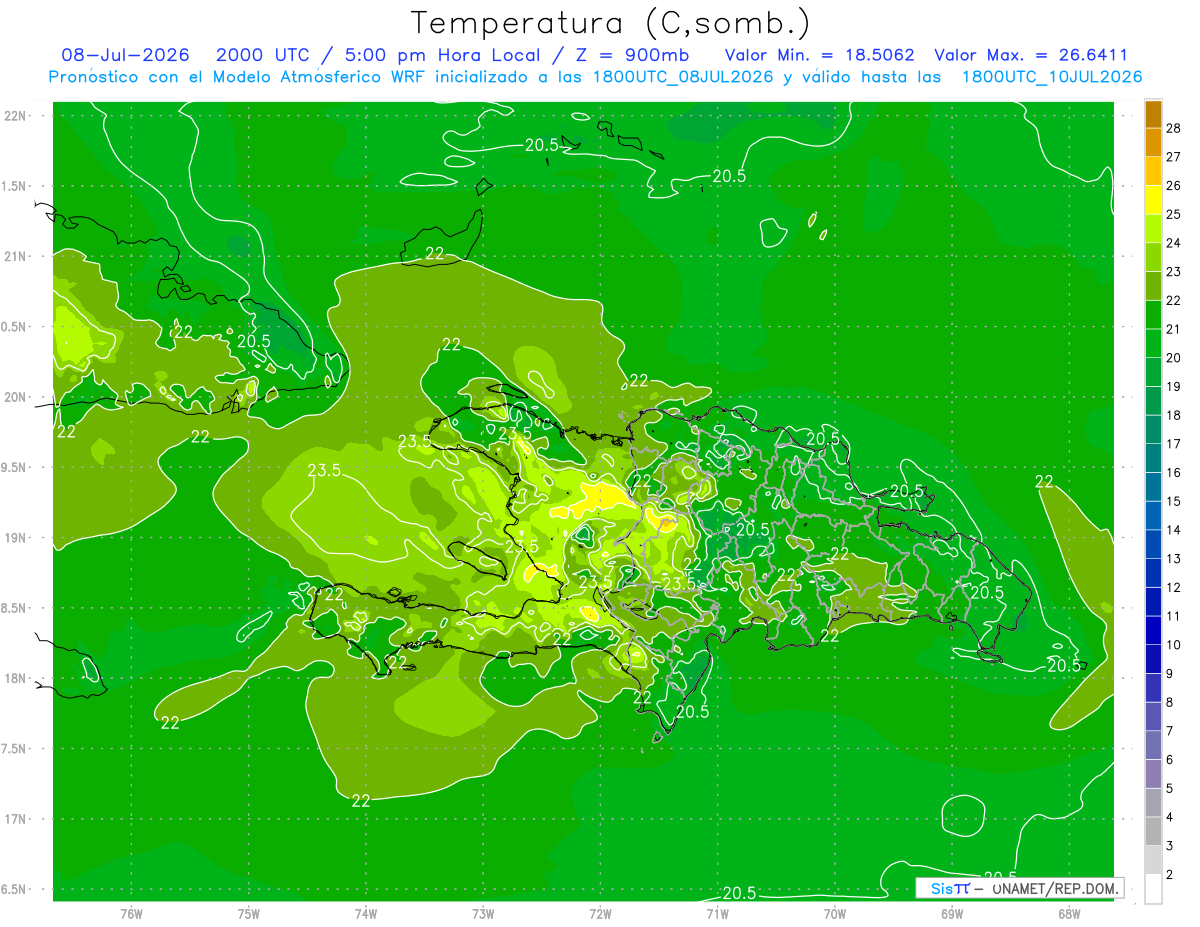Click the '08-Jul-2026' date in header
This screenshot has width=1200, height=927.
pyautogui.click(x=124, y=55)
